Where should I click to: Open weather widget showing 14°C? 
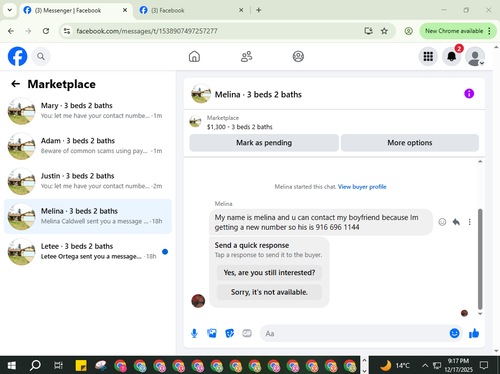tap(395, 366)
